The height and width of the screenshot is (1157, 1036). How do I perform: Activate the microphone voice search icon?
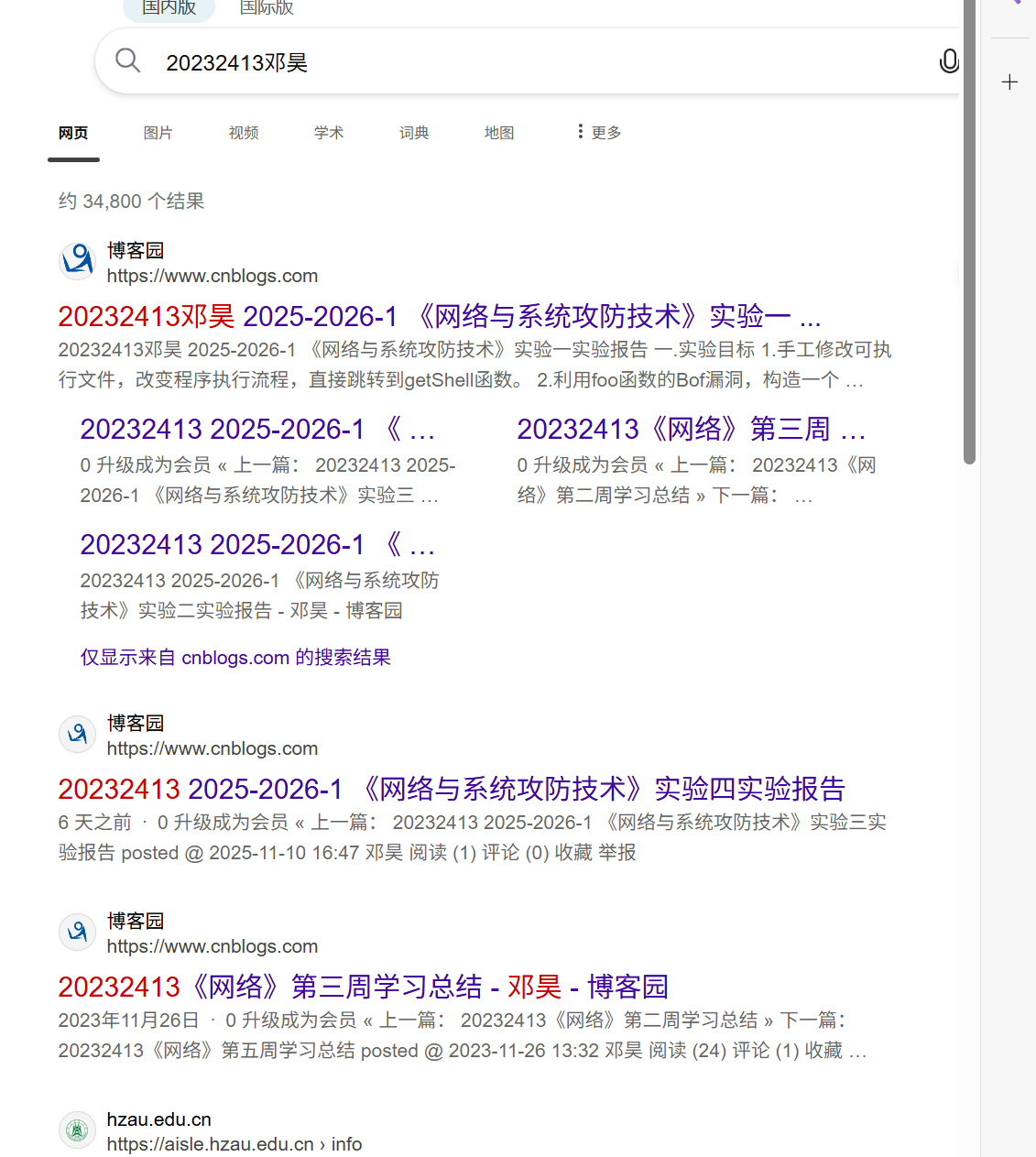(x=949, y=61)
